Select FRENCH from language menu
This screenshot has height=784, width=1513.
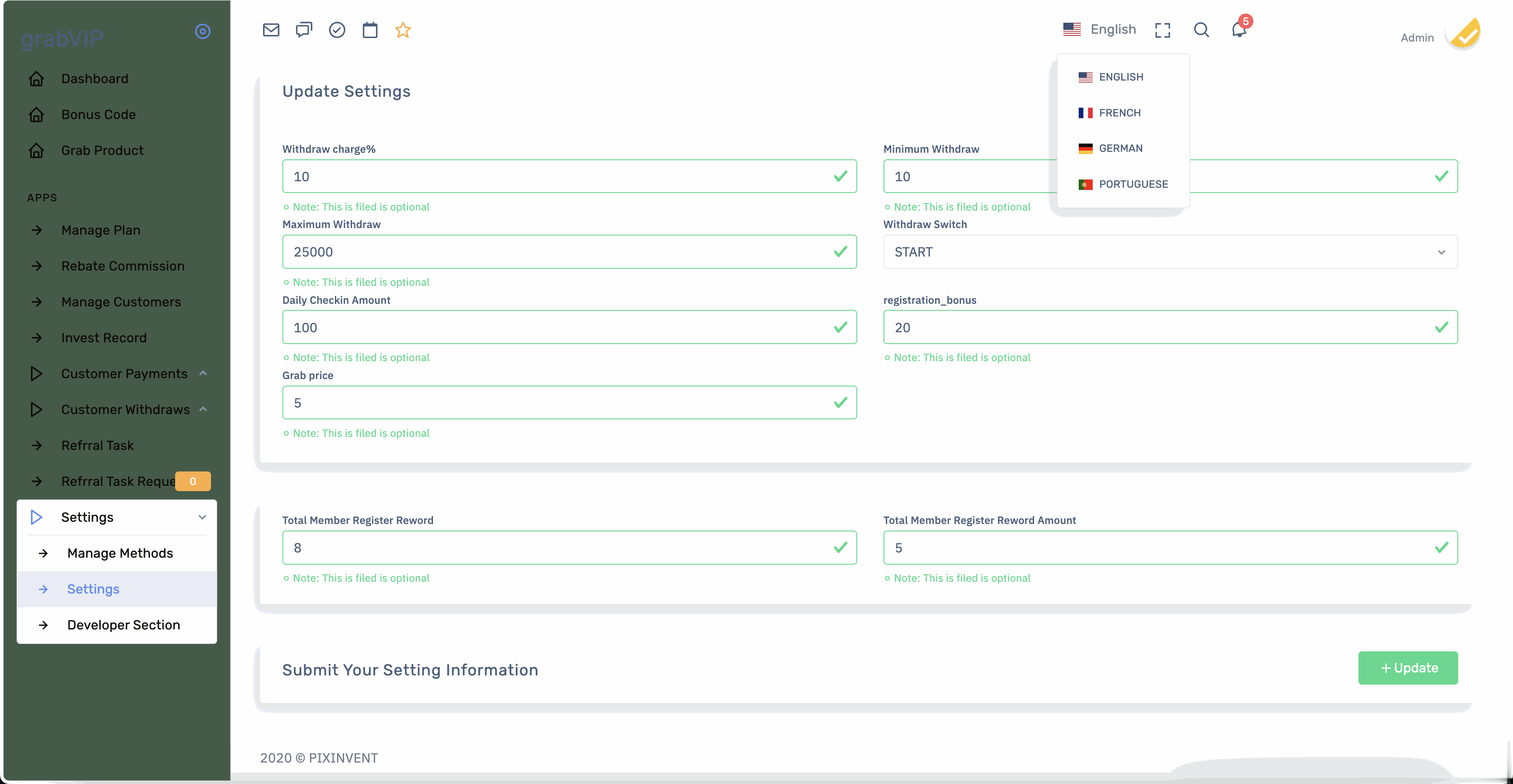coord(1119,113)
